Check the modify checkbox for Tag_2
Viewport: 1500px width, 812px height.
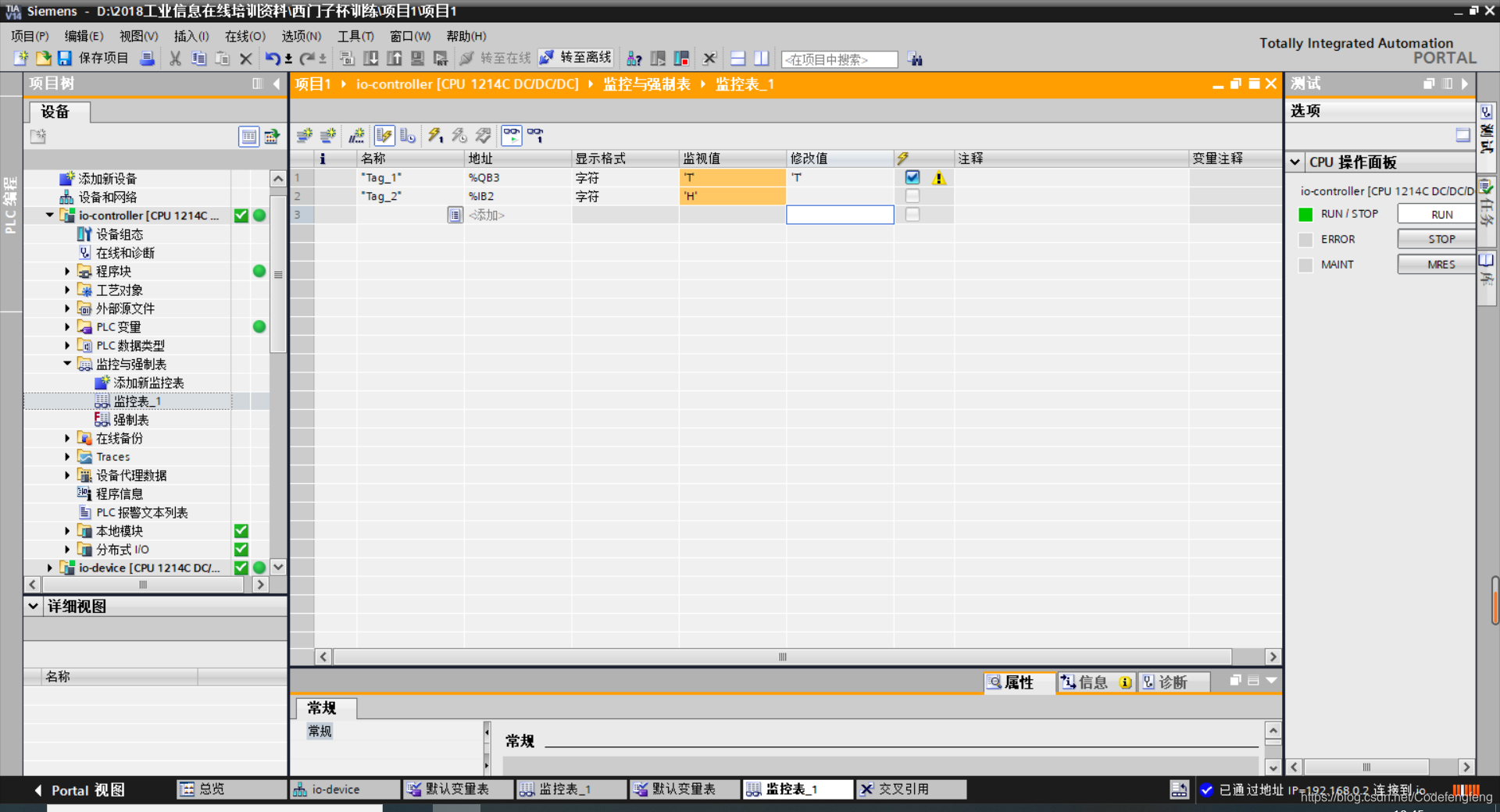(x=912, y=196)
